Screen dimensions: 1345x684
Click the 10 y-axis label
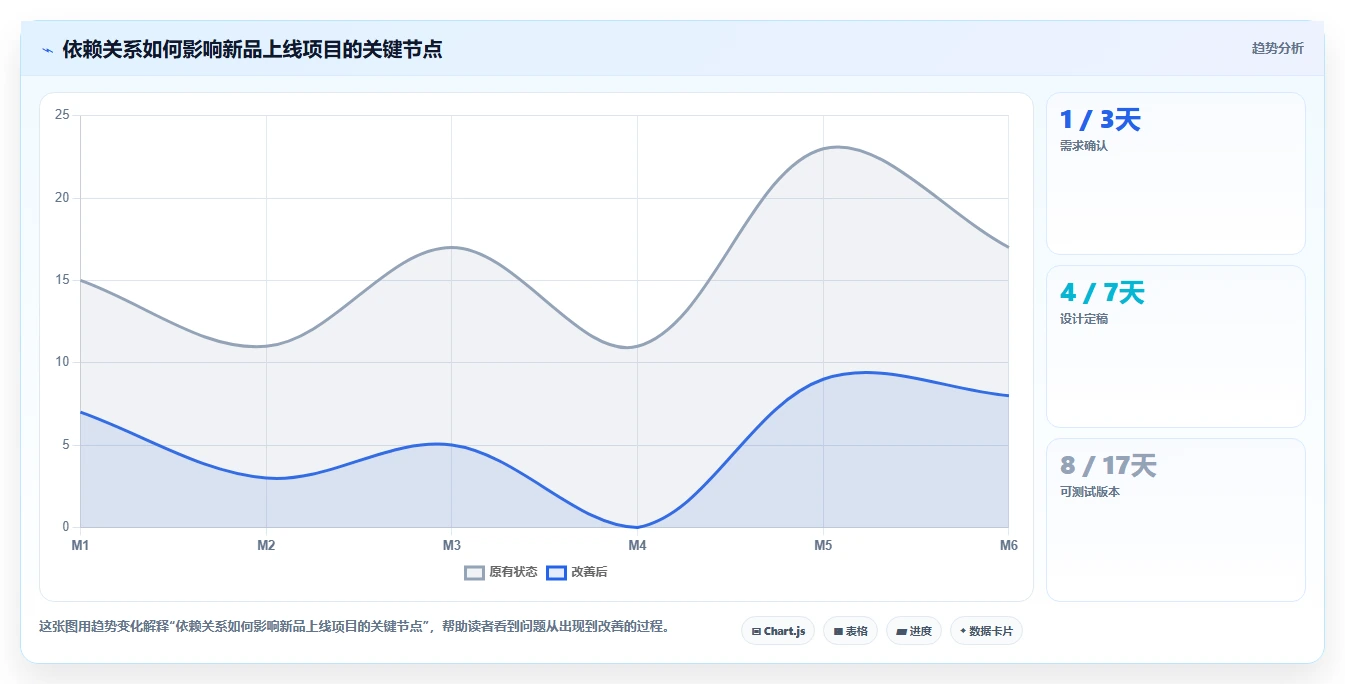(x=62, y=362)
